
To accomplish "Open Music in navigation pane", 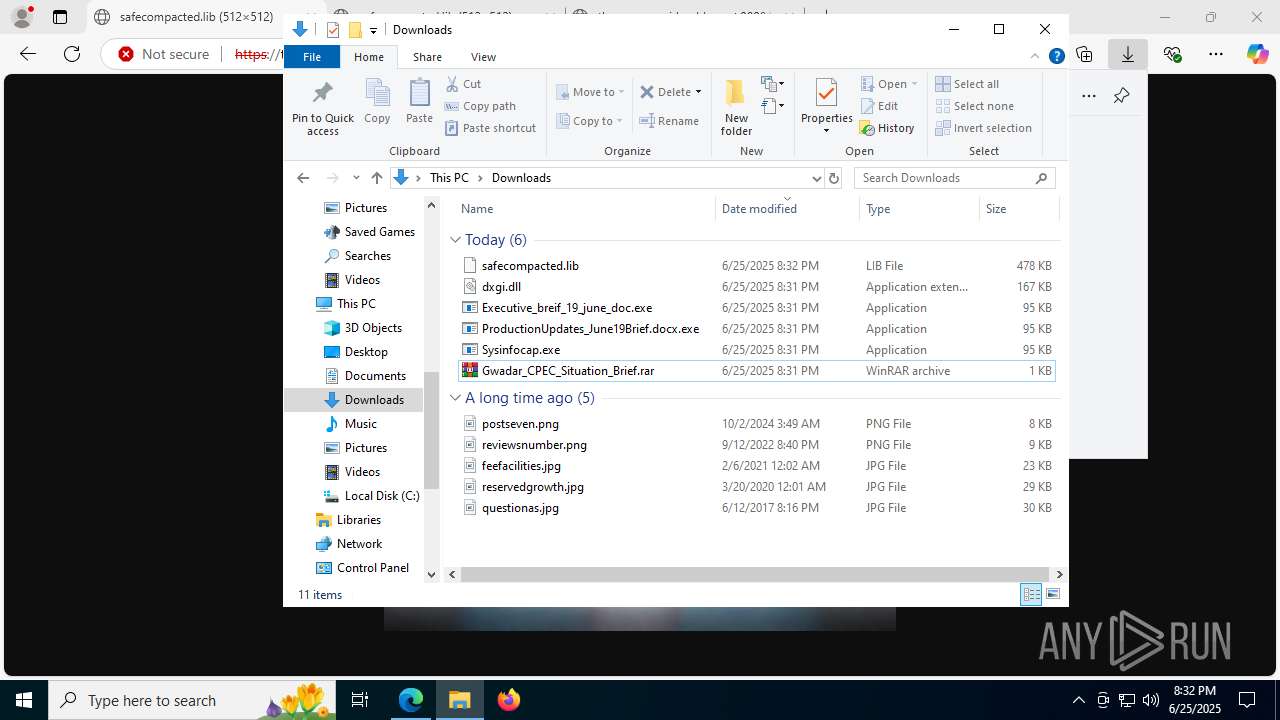I will [351, 424].
